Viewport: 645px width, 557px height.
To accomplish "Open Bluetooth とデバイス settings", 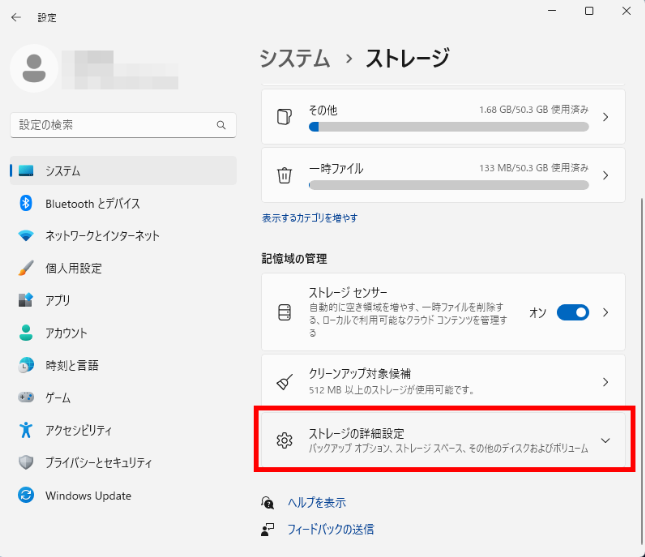I will click(123, 203).
